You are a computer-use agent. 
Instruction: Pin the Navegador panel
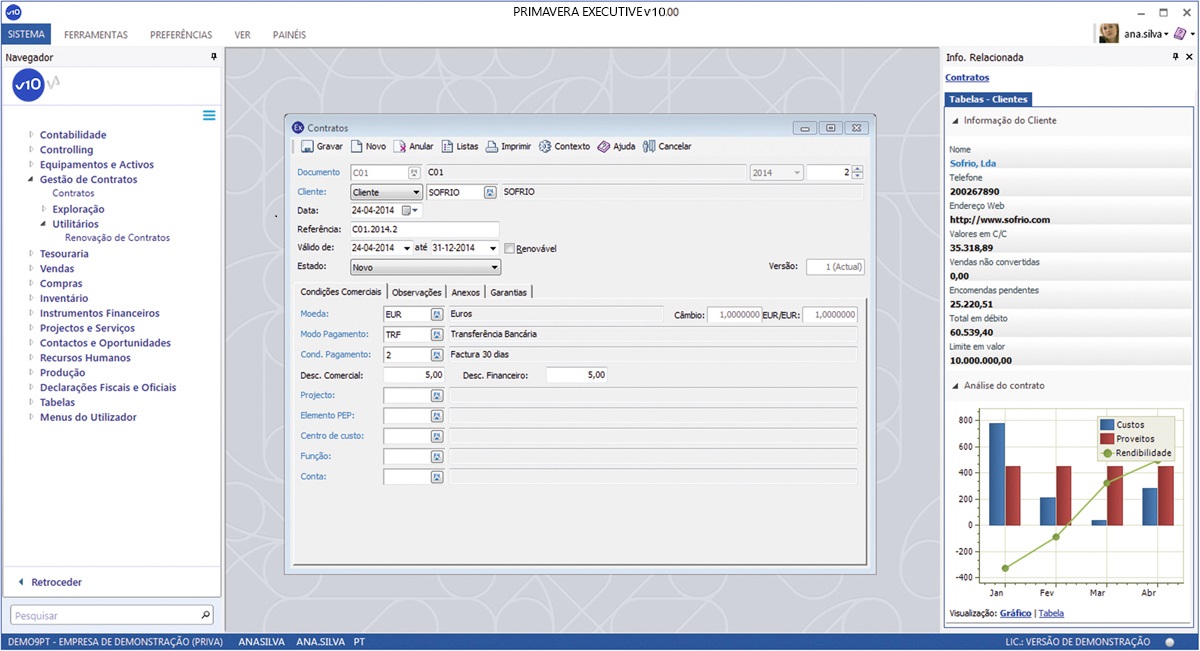(x=213, y=57)
